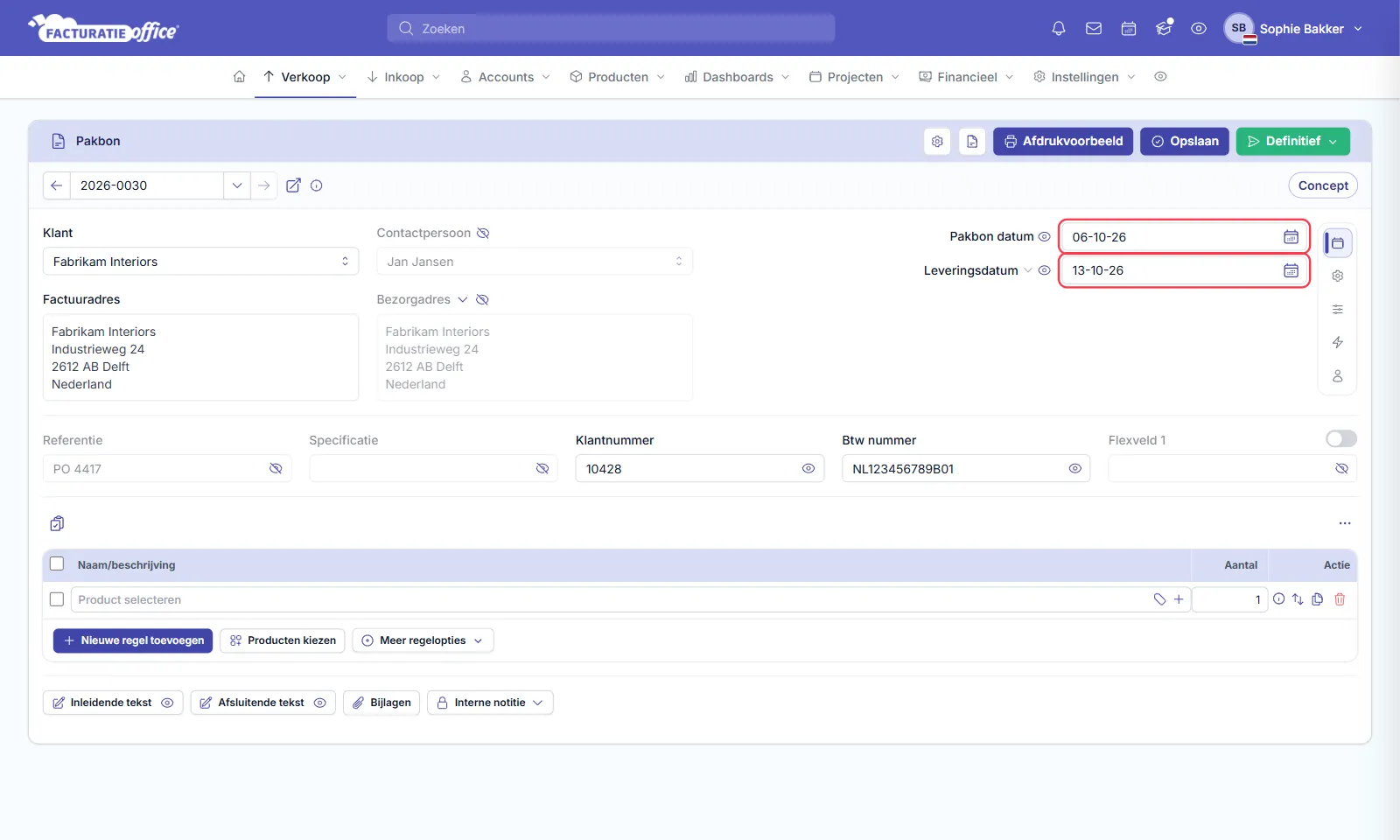Go to the home dashboard icon
The height and width of the screenshot is (840, 1400).
(239, 77)
